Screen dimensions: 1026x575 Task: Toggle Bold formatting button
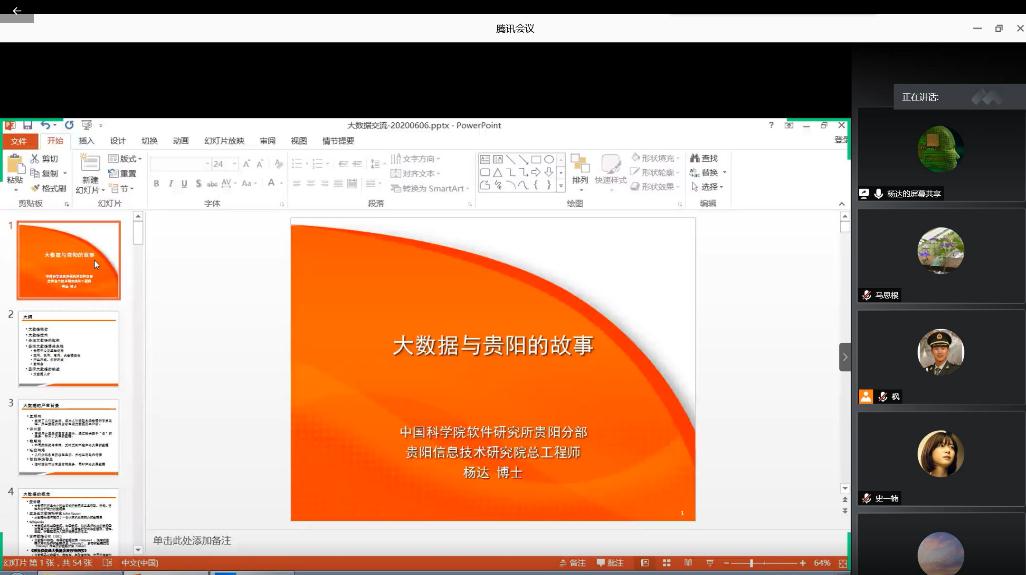point(156,183)
